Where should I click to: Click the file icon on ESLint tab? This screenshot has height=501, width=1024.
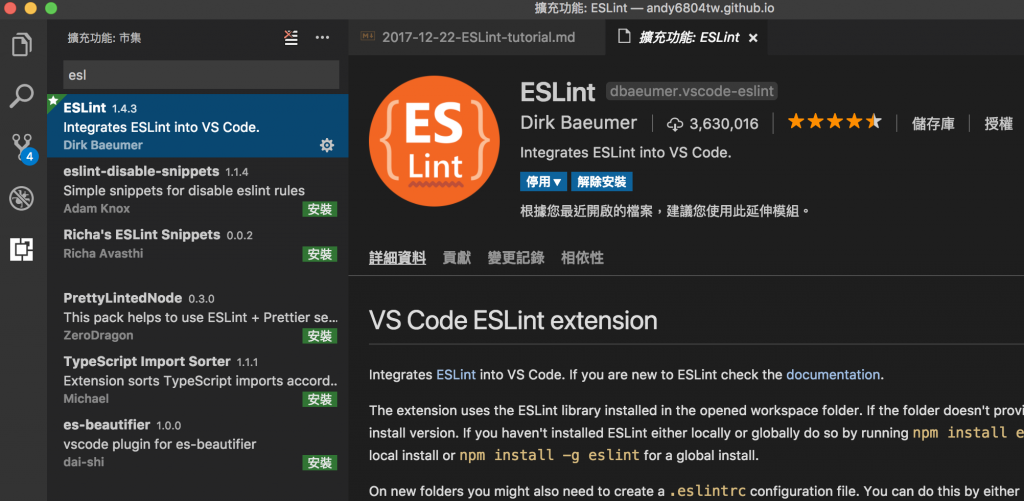[x=624, y=37]
